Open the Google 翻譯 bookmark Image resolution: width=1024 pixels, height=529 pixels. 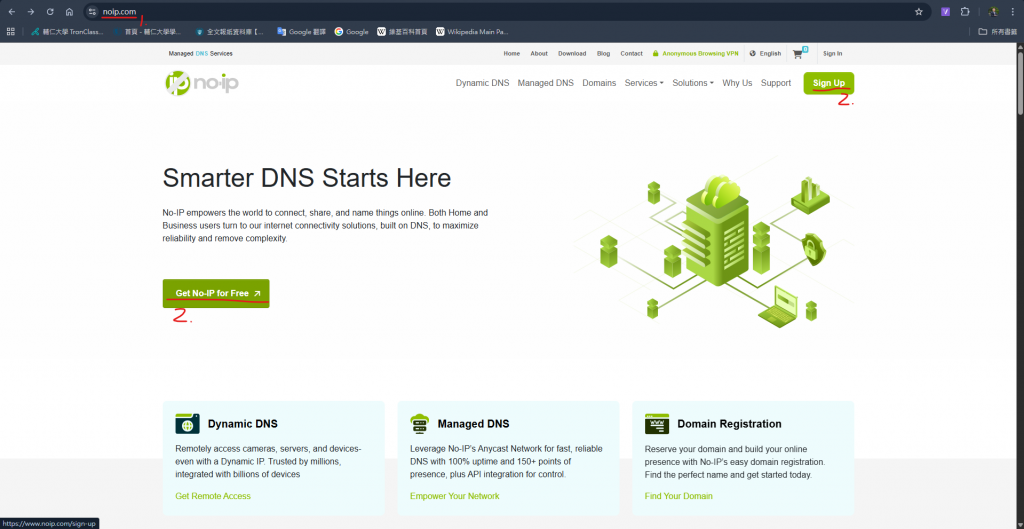tap(301, 31)
